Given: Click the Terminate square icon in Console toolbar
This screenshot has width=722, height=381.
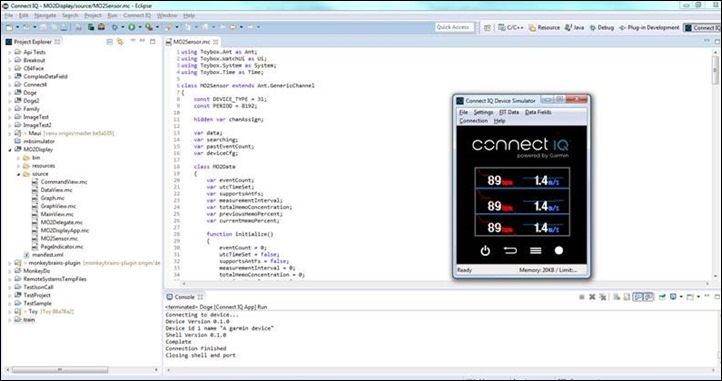Looking at the screenshot, I should point(582,297).
